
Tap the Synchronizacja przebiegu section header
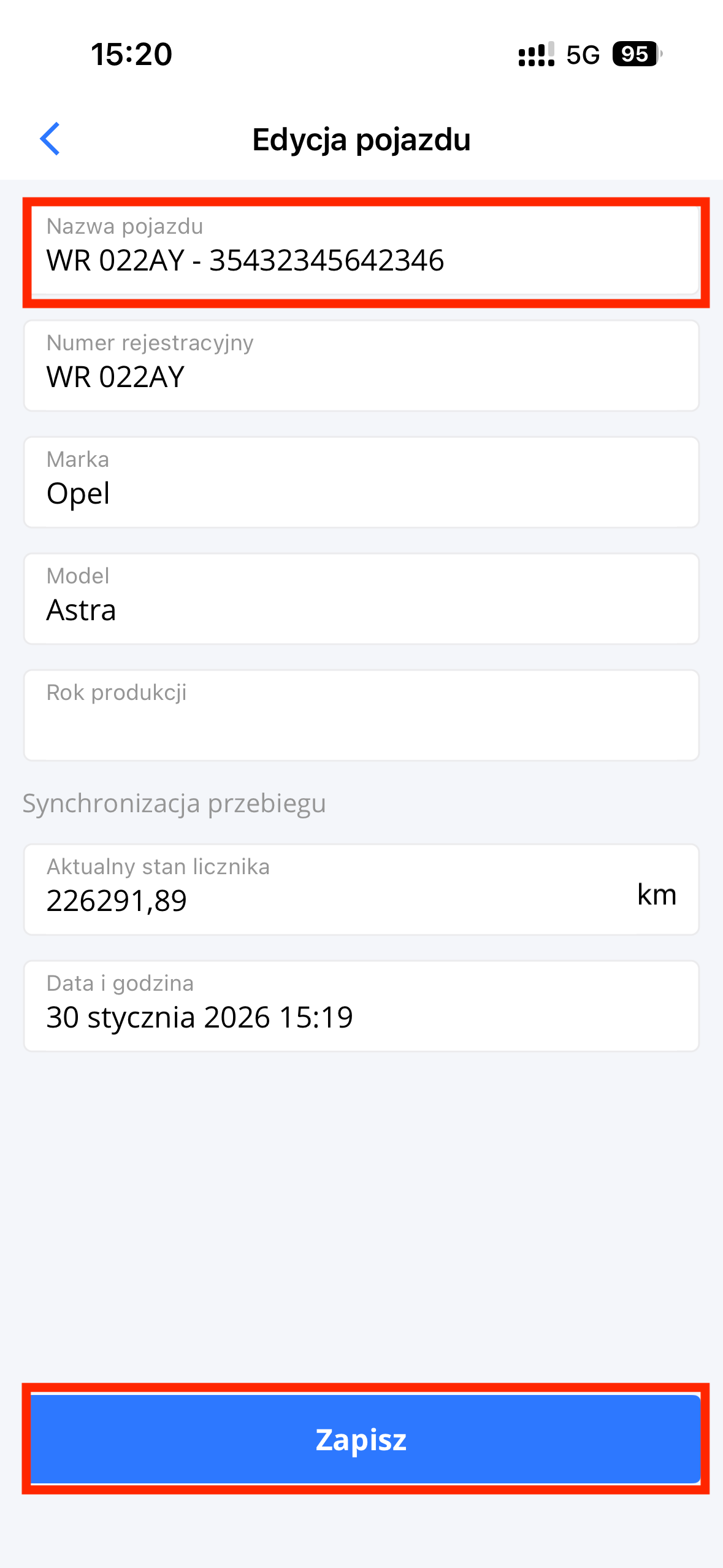pos(174,803)
